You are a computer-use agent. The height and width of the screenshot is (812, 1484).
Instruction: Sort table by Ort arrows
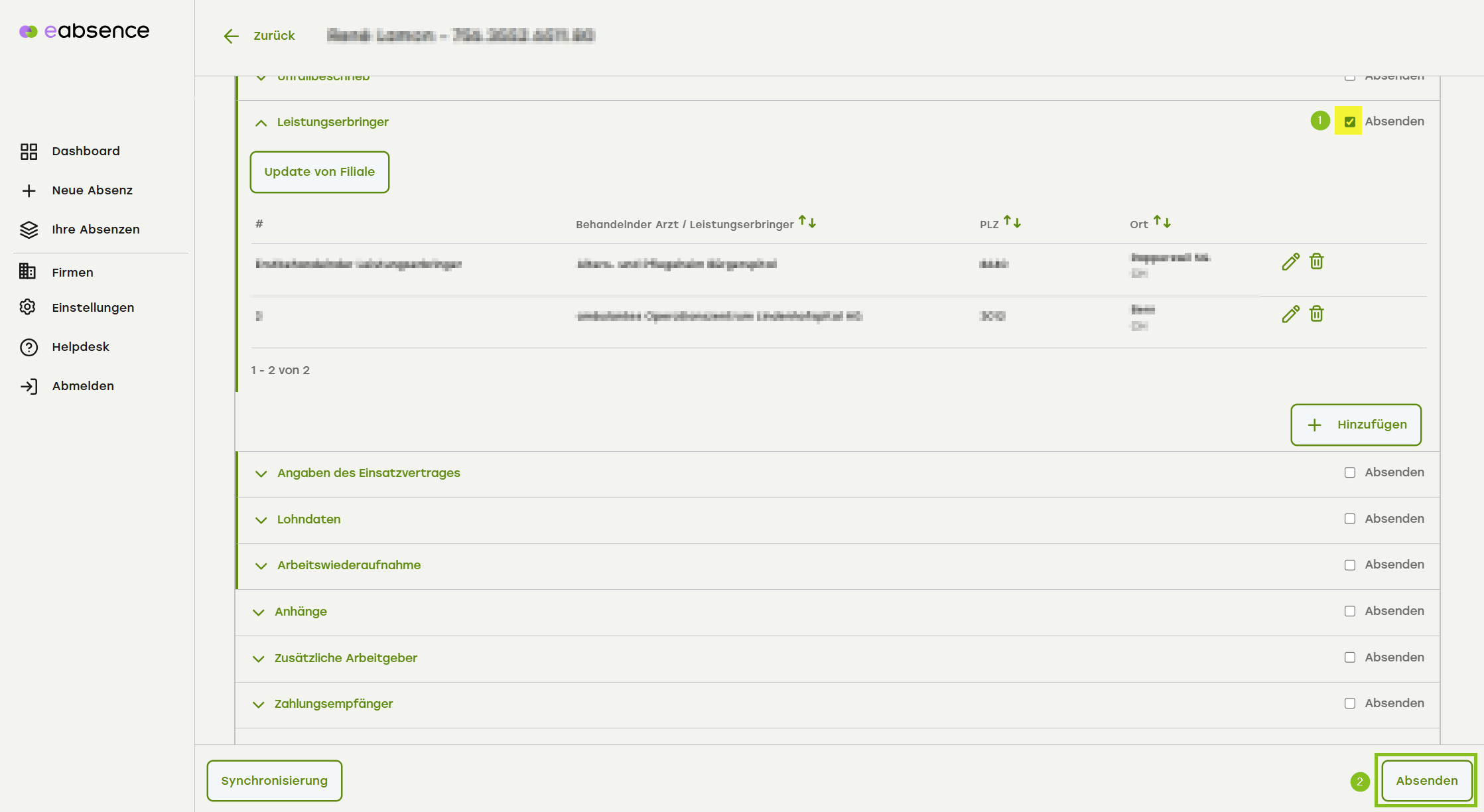click(x=1162, y=222)
